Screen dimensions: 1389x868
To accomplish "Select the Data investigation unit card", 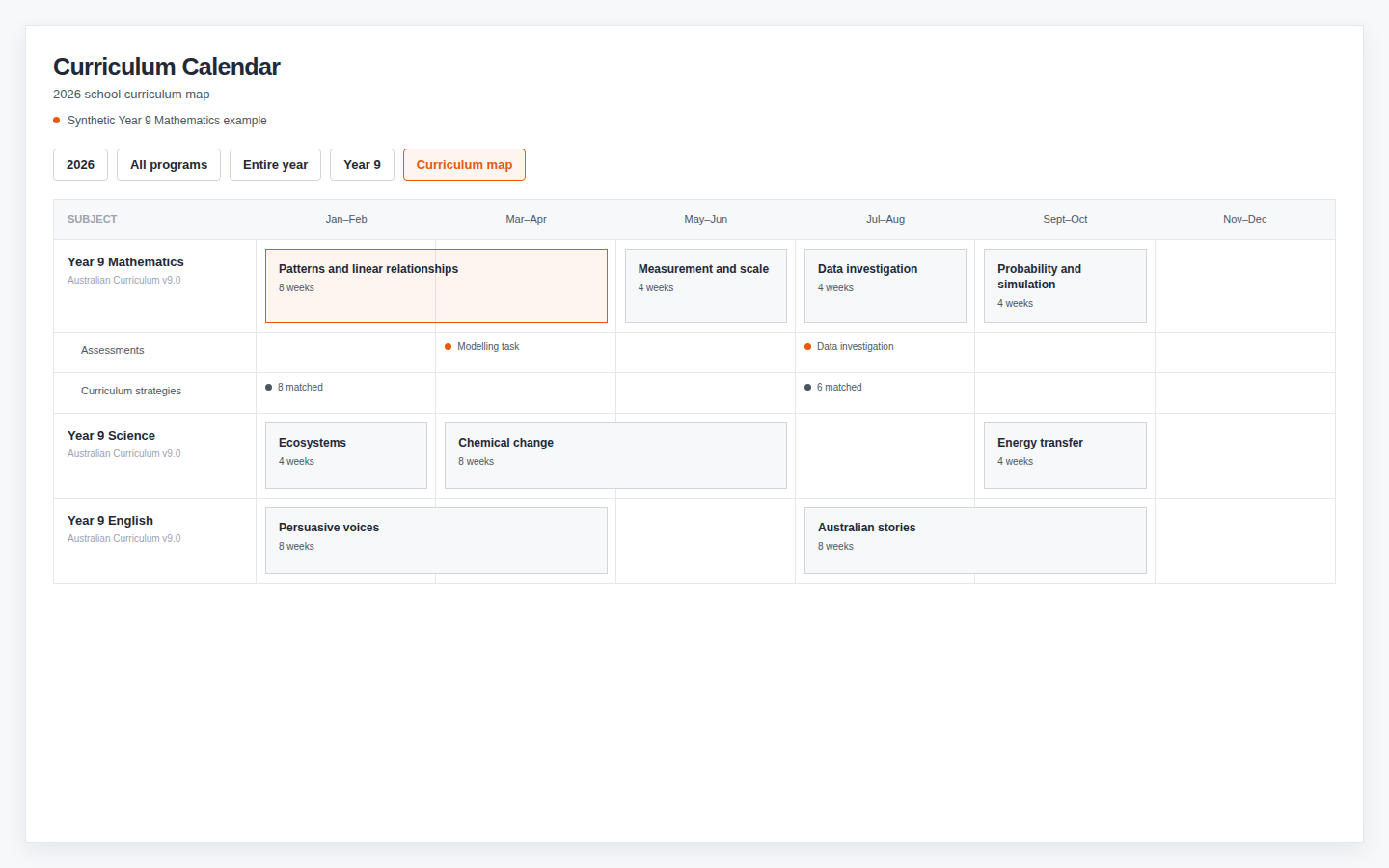I will point(885,285).
